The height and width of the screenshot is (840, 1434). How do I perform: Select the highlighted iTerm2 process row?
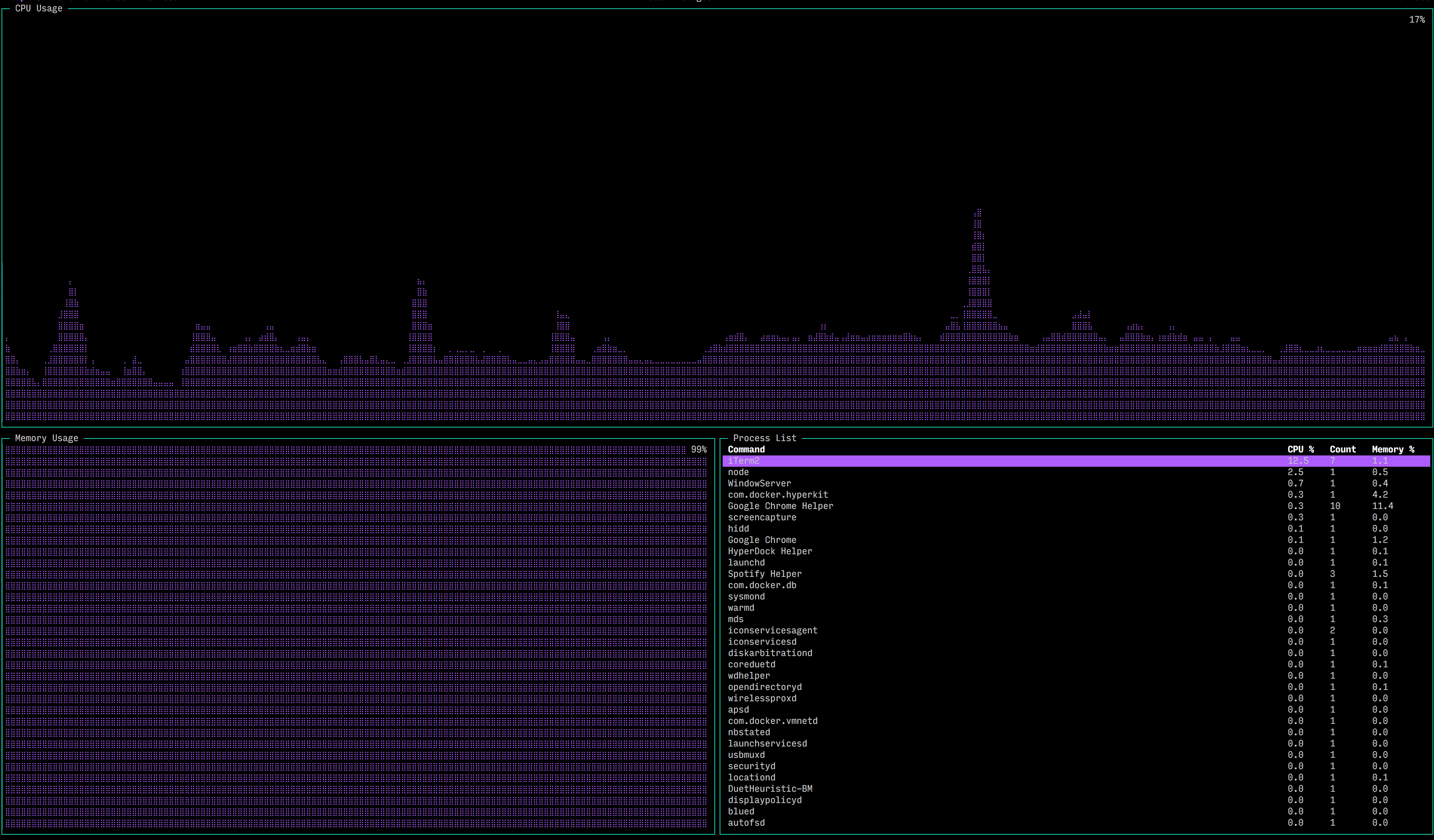point(1076,461)
